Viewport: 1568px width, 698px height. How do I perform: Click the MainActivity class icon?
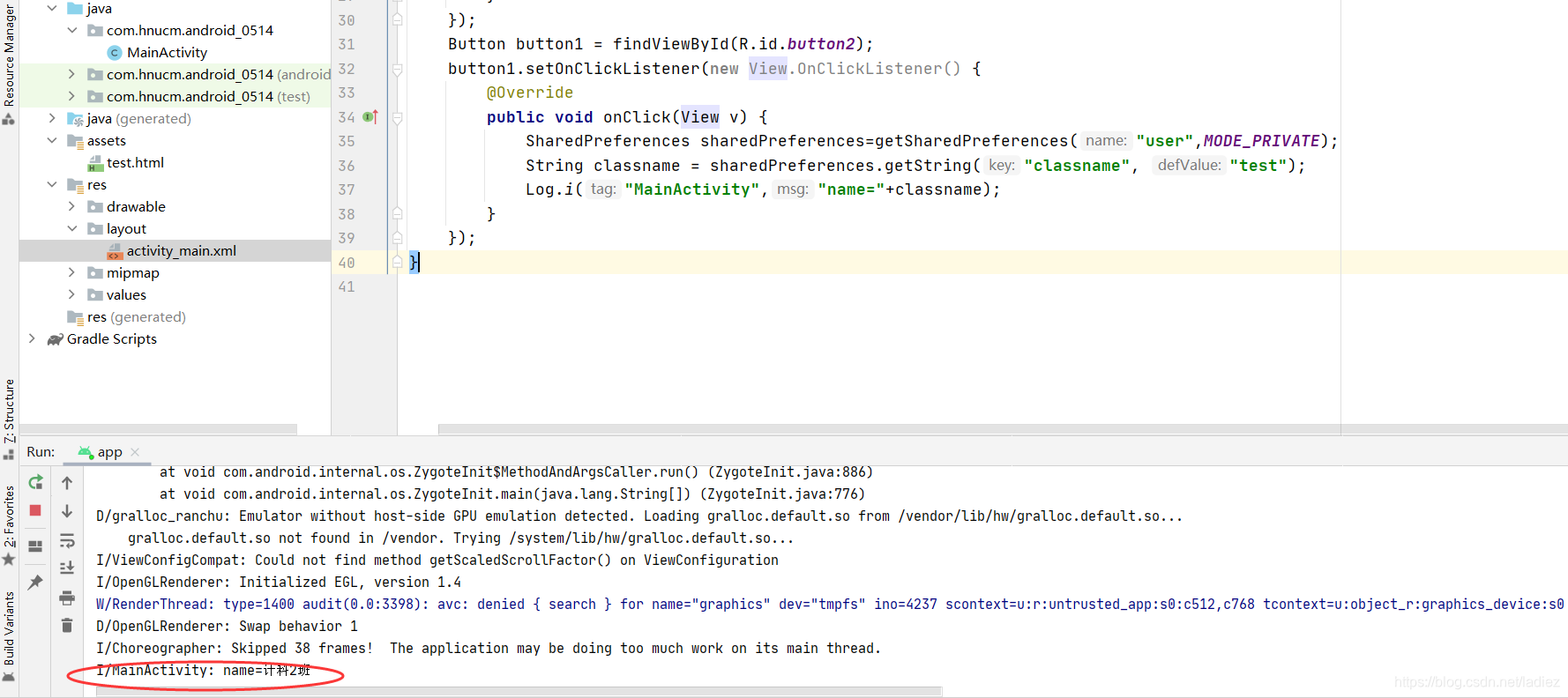115,53
